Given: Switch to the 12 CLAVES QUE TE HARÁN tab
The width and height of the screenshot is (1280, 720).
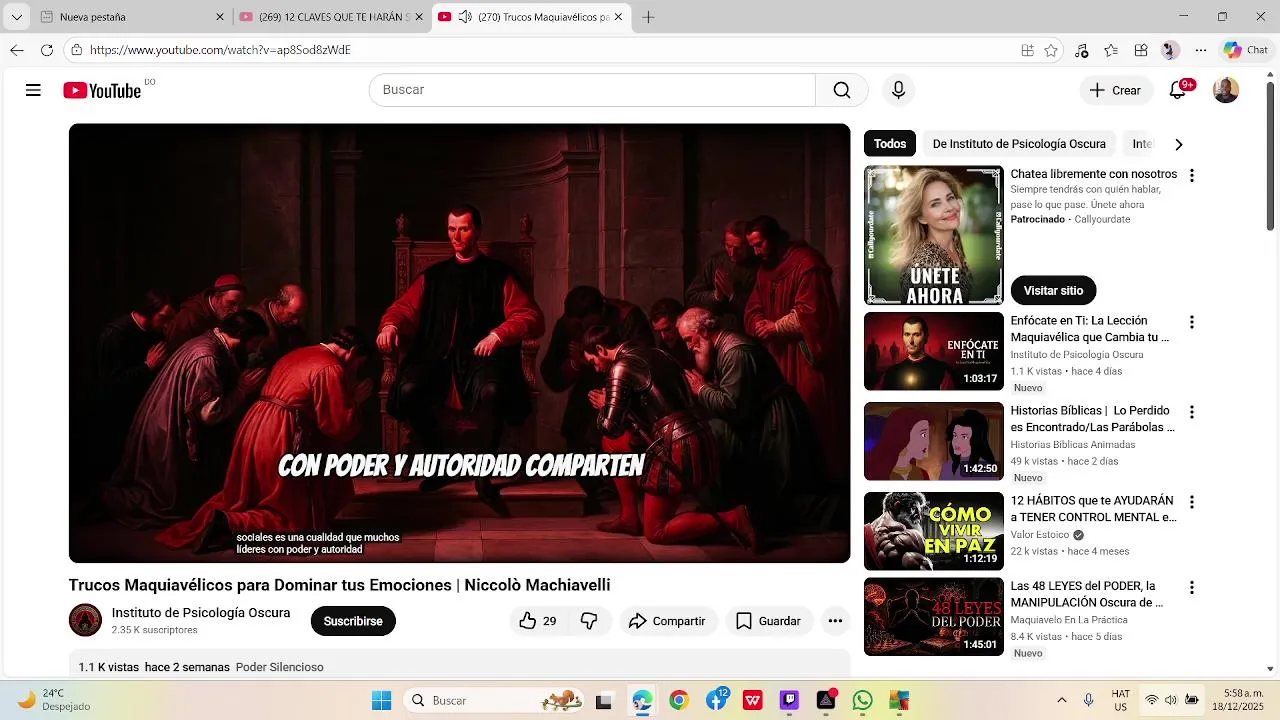Looking at the screenshot, I should coord(332,17).
